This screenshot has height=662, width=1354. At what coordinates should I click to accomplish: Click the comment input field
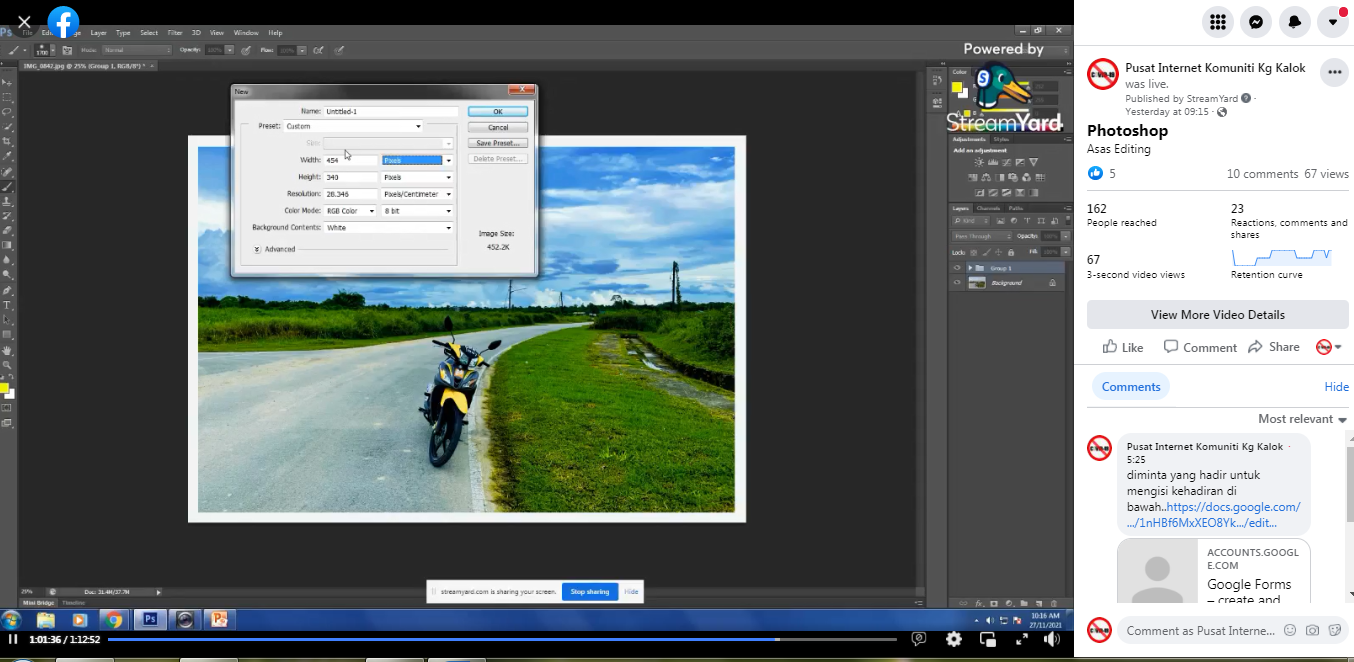(1200, 630)
